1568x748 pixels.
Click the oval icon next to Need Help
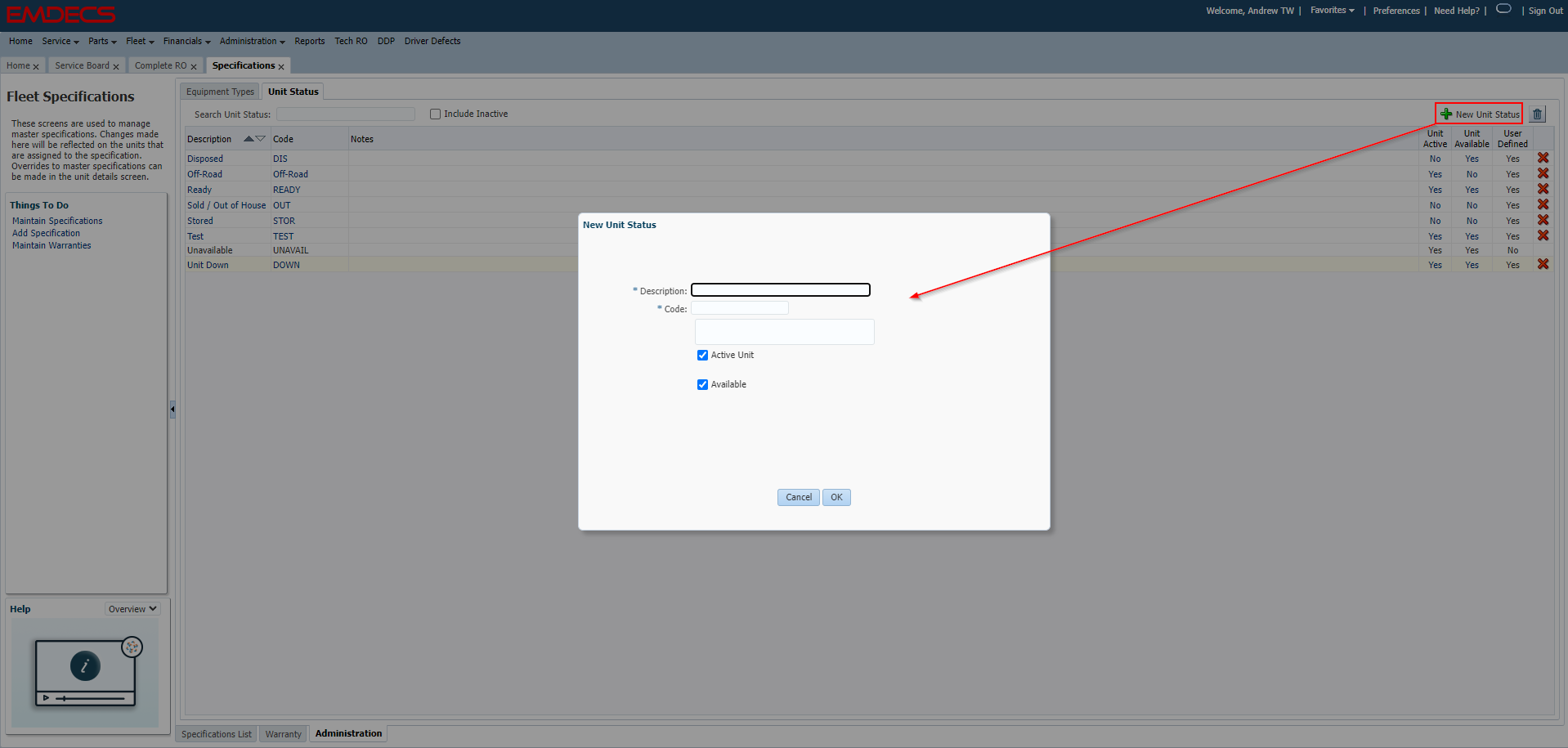pyautogui.click(x=1503, y=9)
